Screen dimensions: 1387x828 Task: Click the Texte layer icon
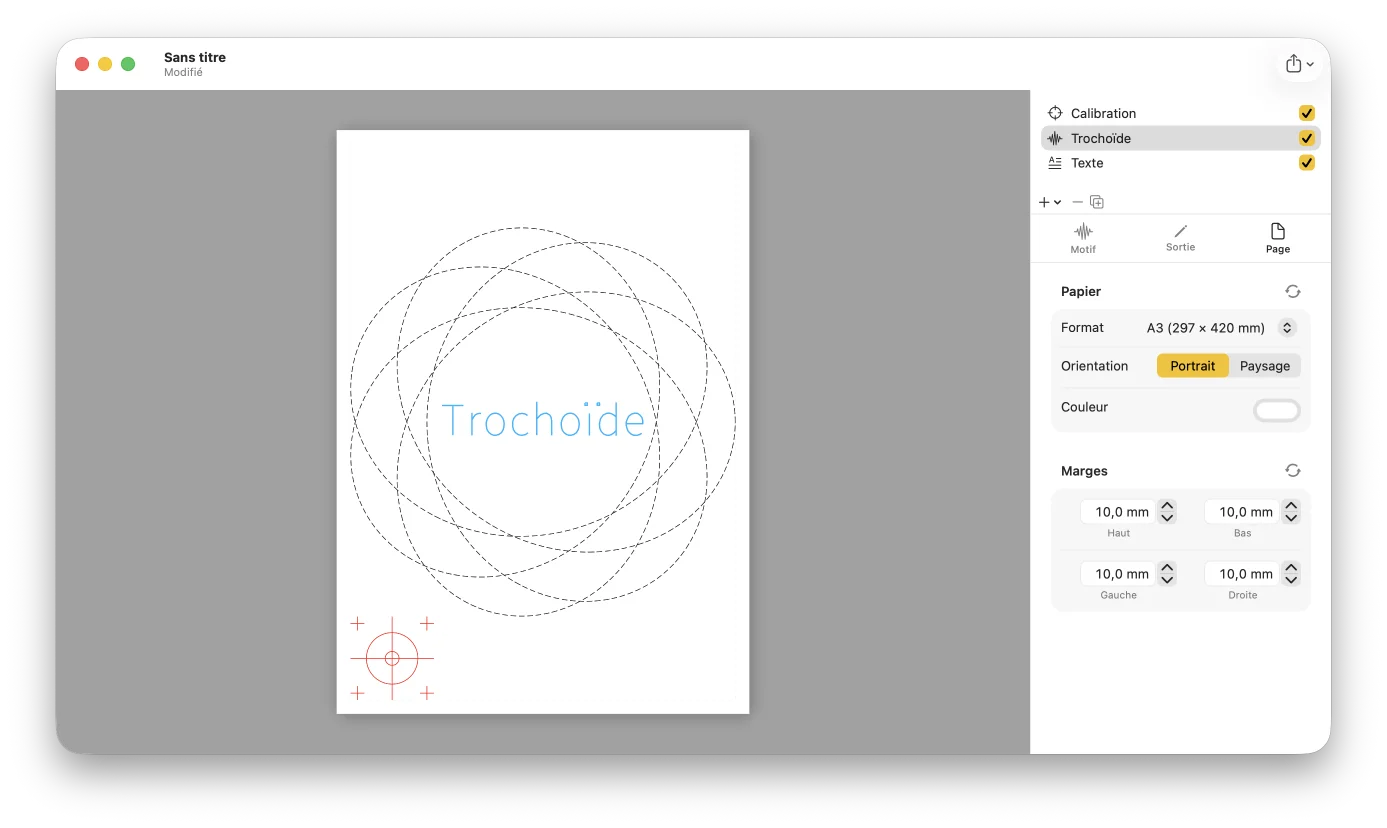(1054, 163)
